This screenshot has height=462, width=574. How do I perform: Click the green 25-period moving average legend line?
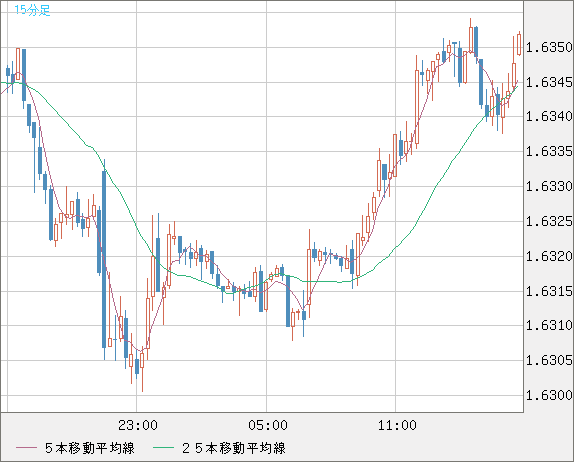(163, 448)
